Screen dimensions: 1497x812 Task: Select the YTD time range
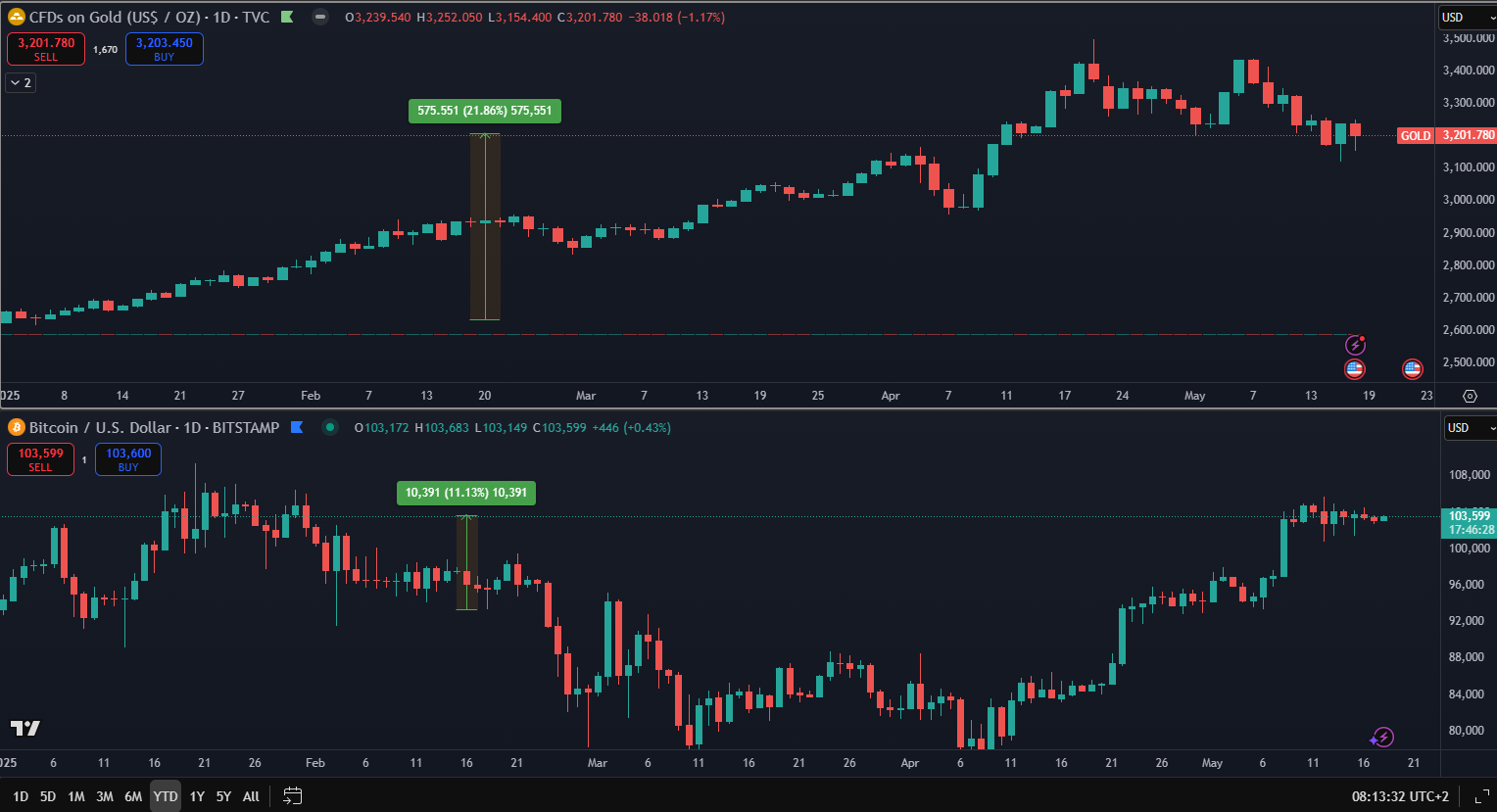tap(166, 796)
